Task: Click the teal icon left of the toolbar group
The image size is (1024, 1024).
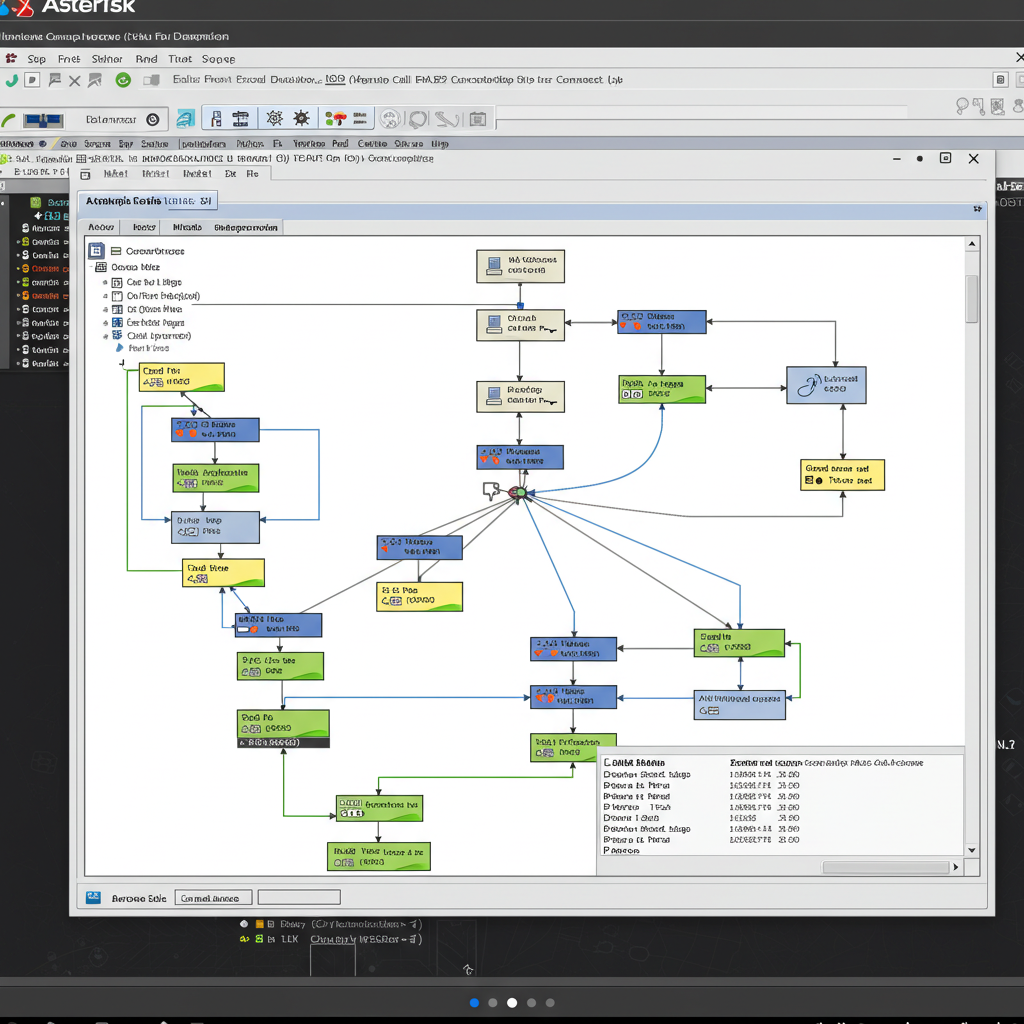Action: 185,119
